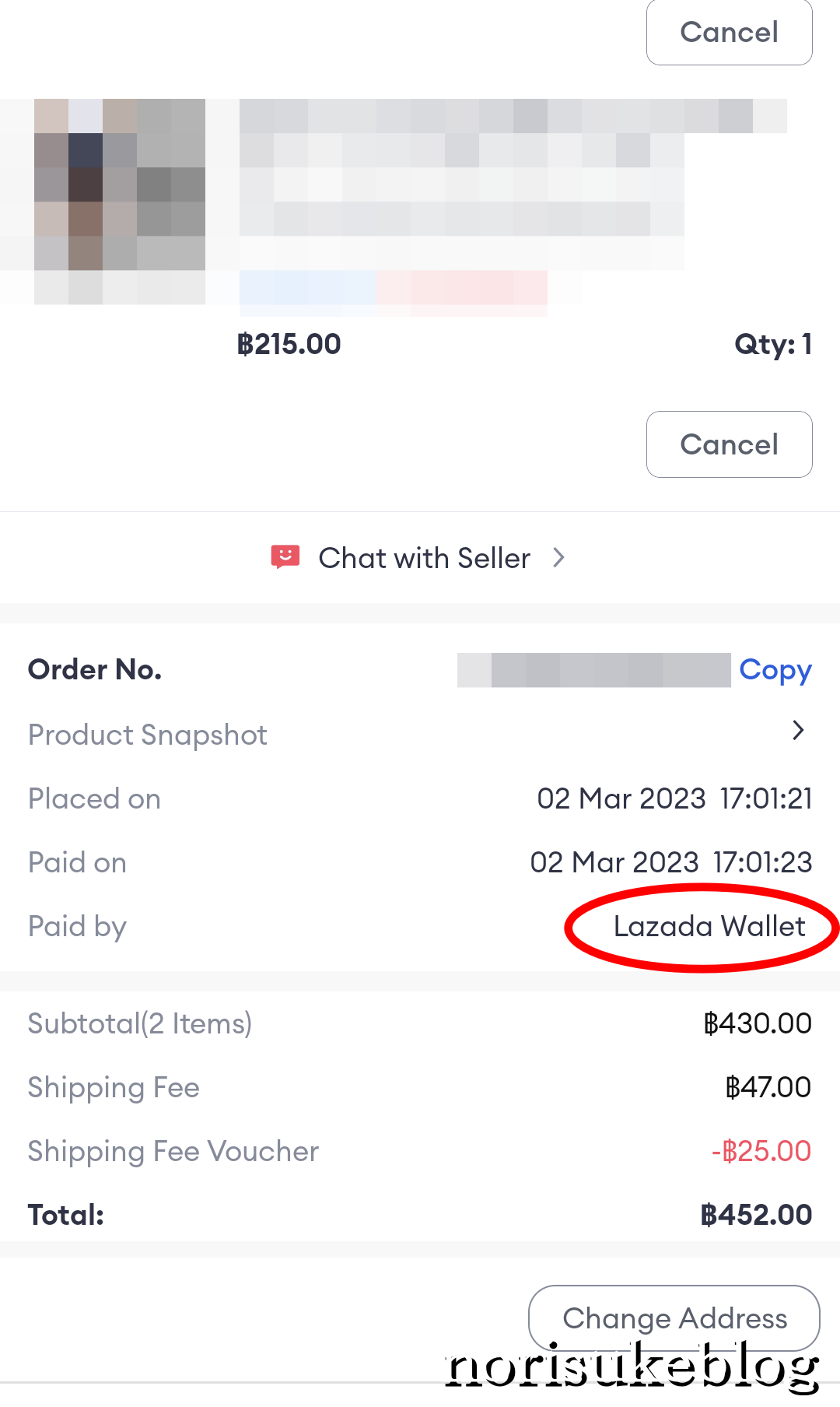Click the Total ฿452.00 amount
The width and height of the screenshot is (840, 1407).
click(x=756, y=1215)
